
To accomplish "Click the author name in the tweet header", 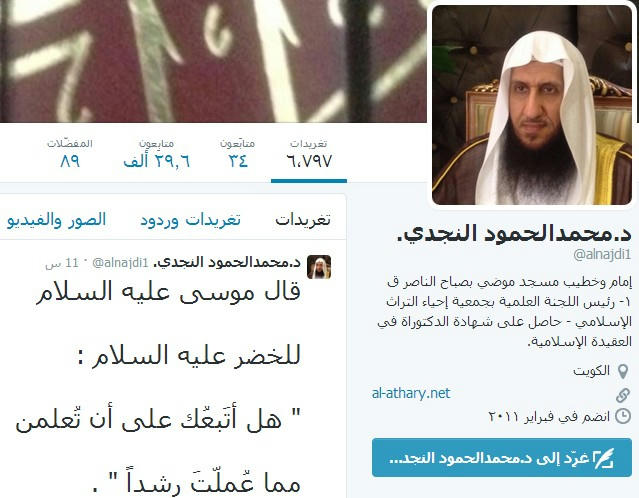I will (227, 262).
